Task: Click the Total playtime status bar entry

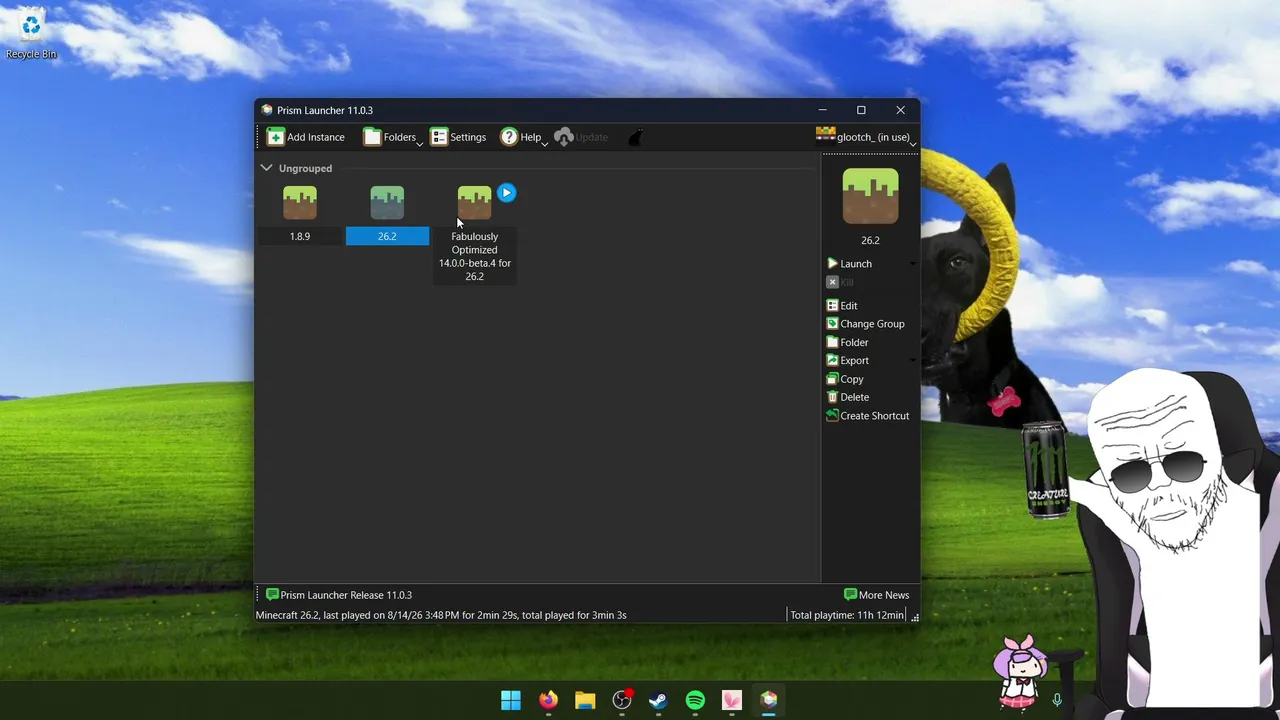Action: (847, 615)
